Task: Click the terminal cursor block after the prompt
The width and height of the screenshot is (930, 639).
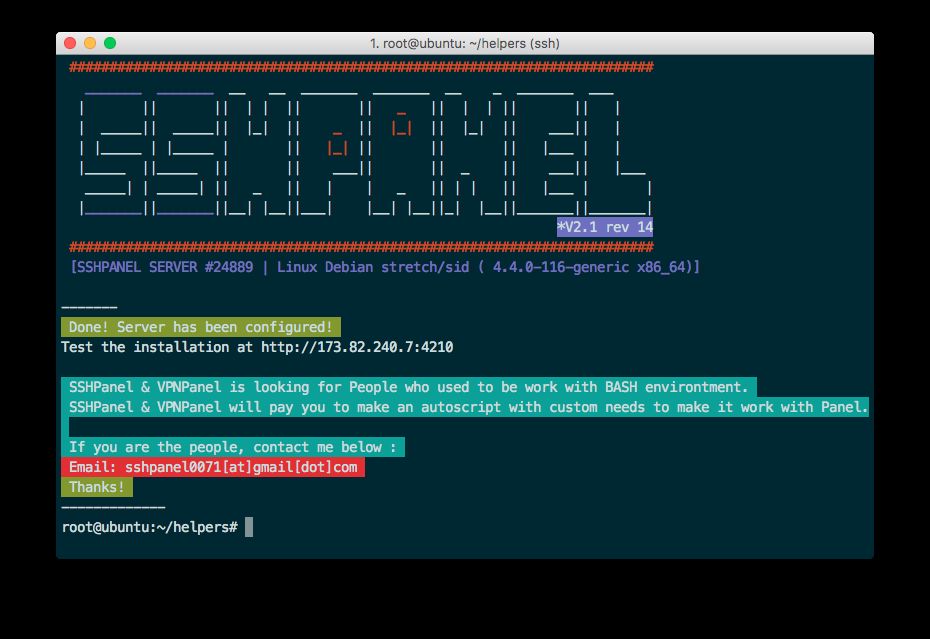Action: 249,527
